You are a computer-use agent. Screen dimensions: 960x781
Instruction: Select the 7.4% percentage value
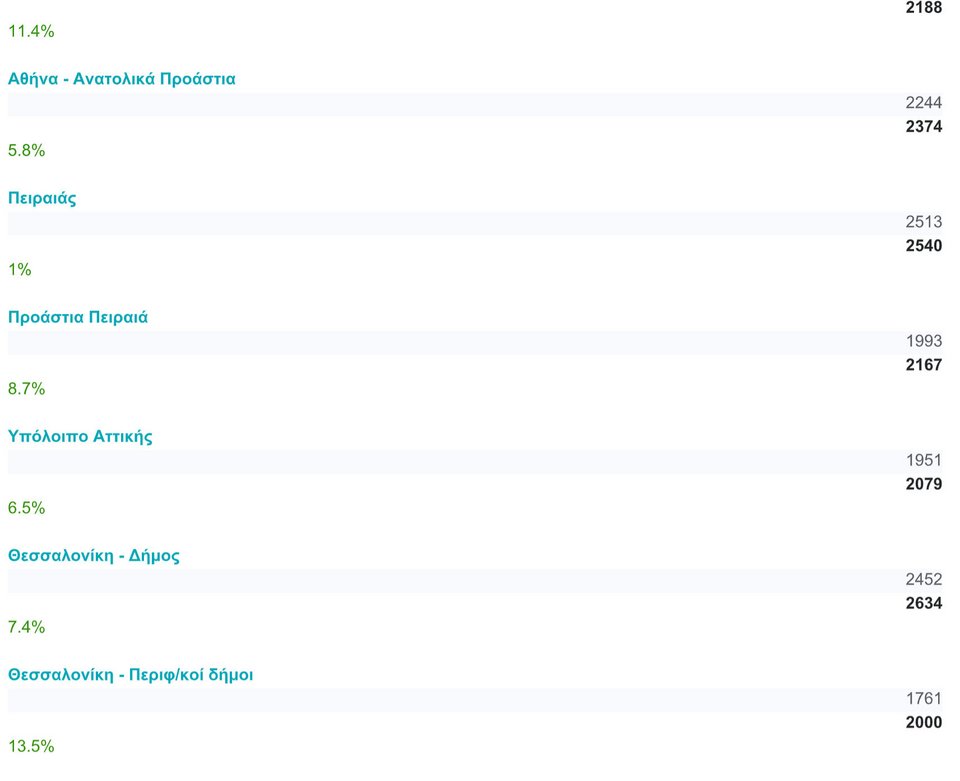click(27, 627)
